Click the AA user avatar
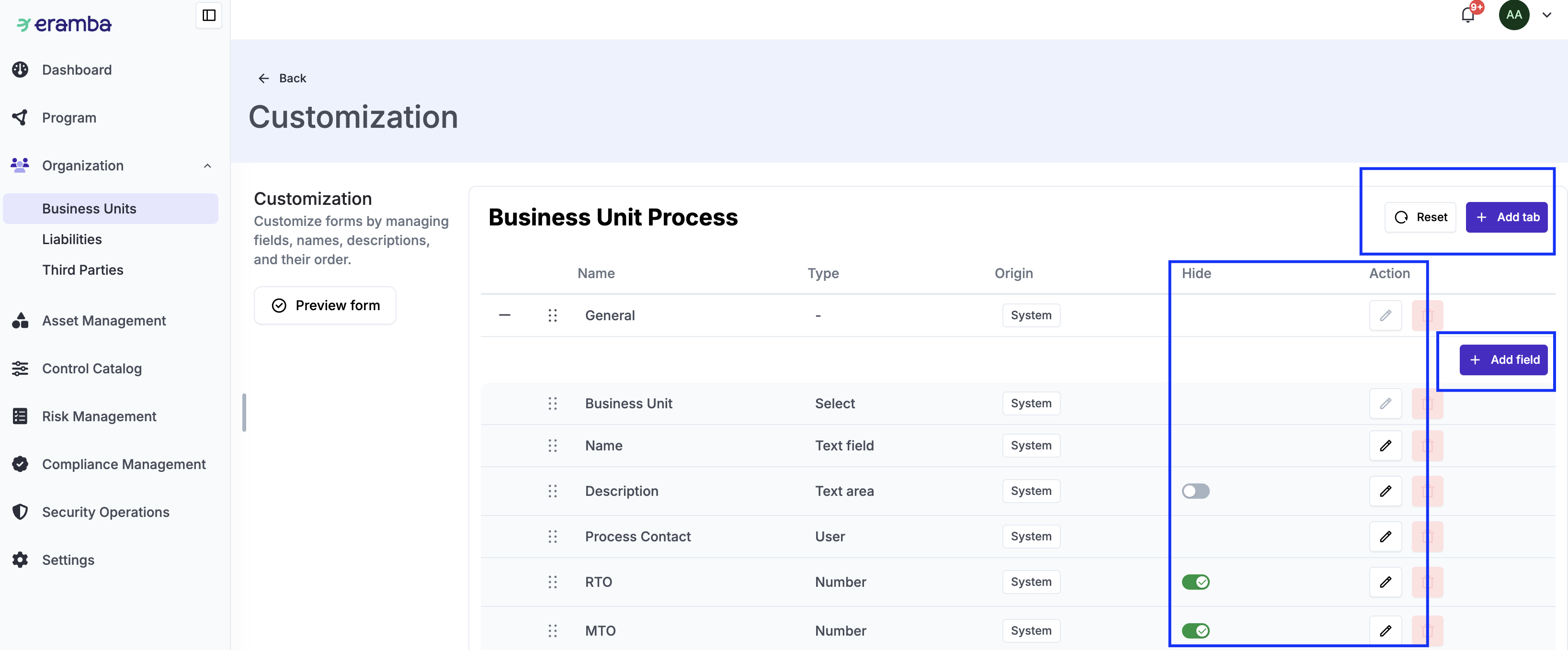The height and width of the screenshot is (650, 1568). pos(1513,15)
